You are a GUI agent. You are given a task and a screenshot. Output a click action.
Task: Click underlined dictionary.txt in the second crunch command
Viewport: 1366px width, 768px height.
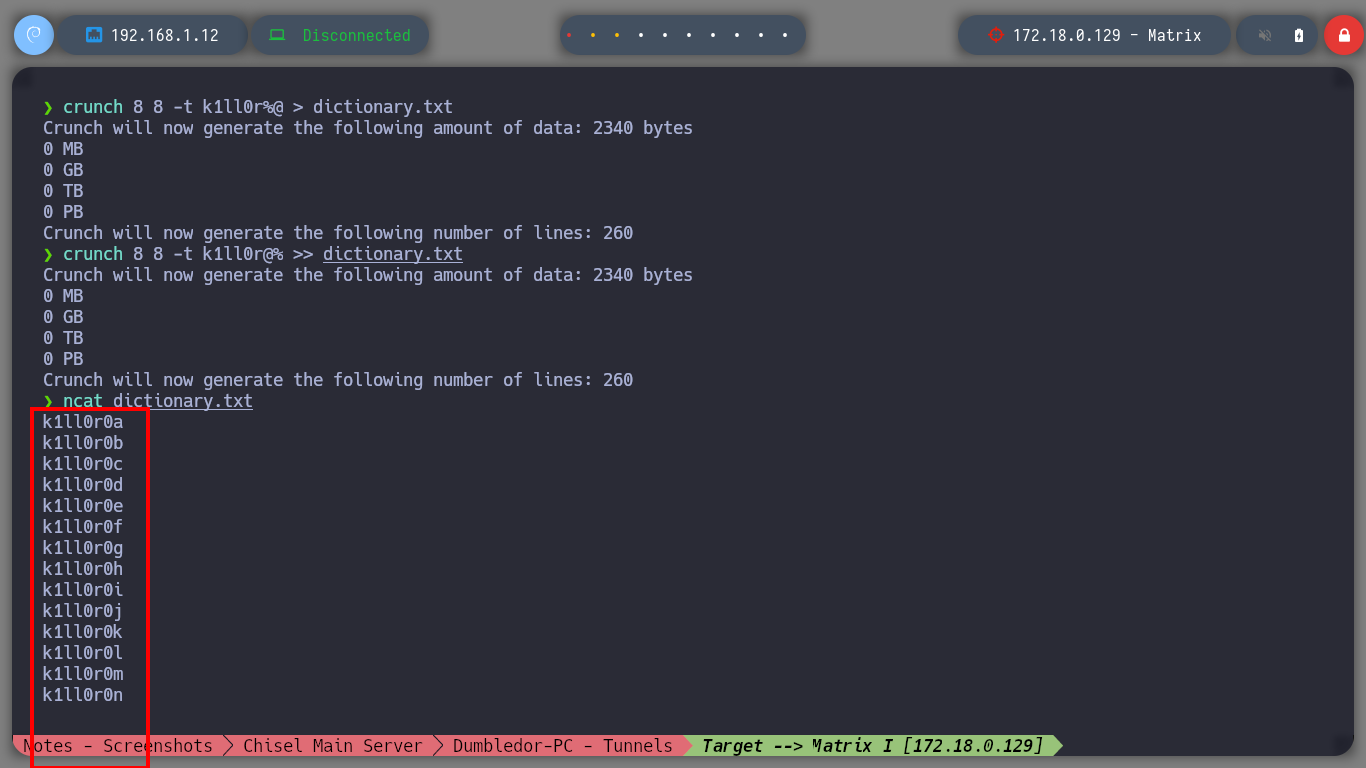[x=393, y=254]
